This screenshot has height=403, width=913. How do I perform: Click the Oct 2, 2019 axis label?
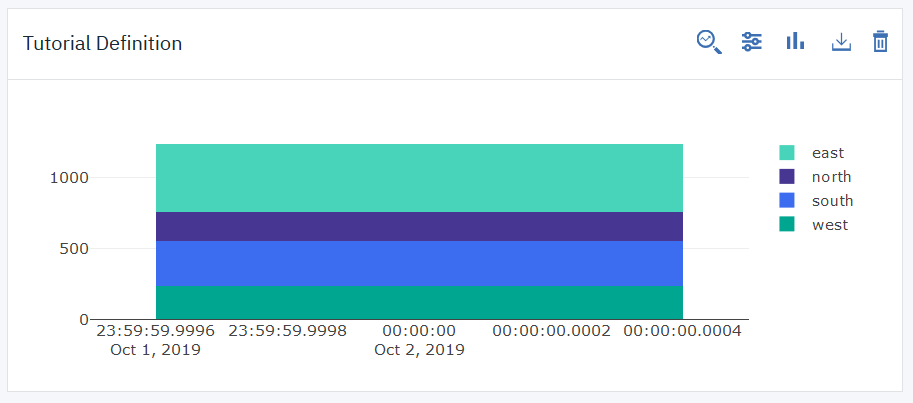click(419, 350)
